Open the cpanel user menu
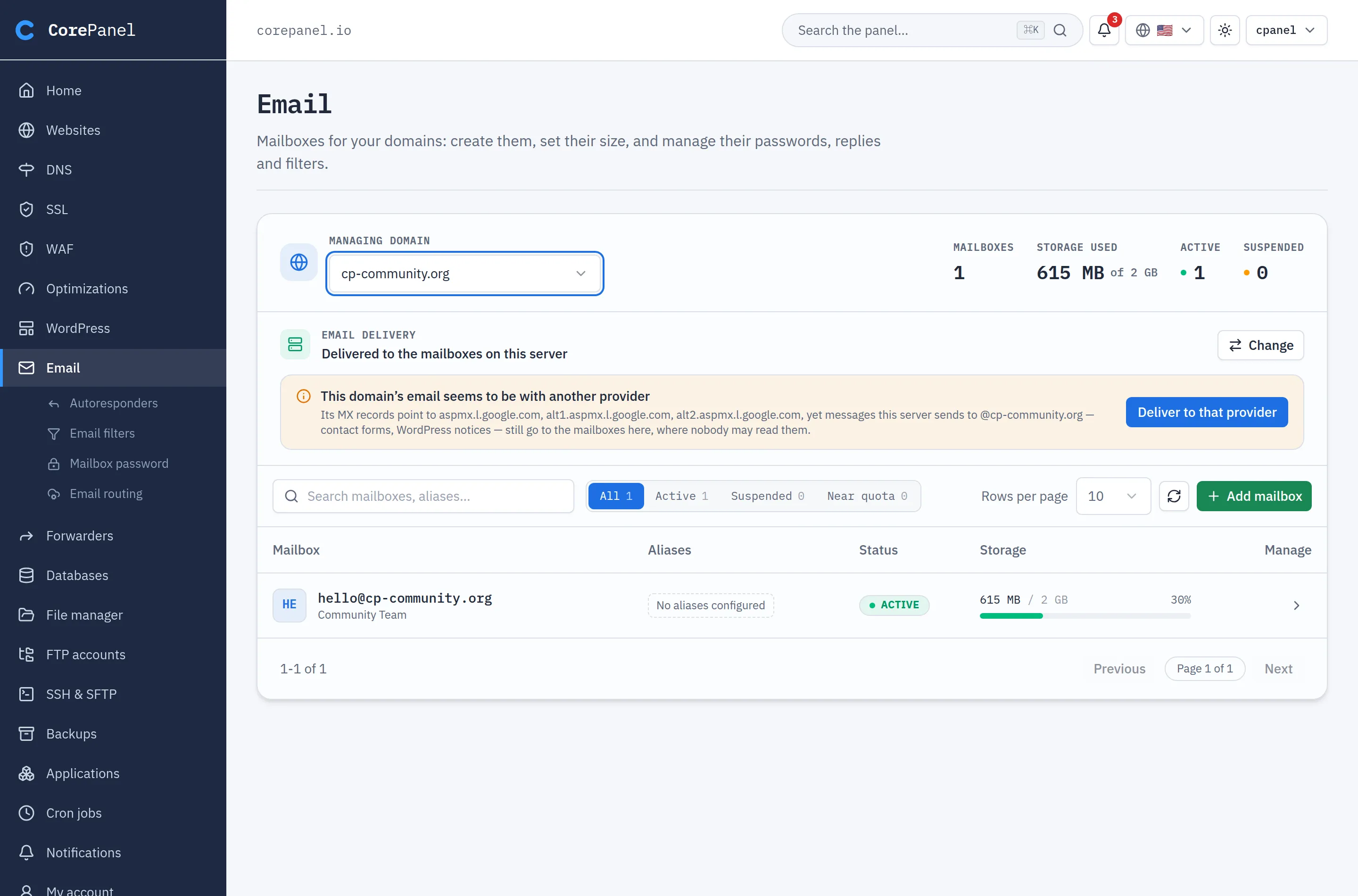The height and width of the screenshot is (896, 1358). (x=1286, y=30)
